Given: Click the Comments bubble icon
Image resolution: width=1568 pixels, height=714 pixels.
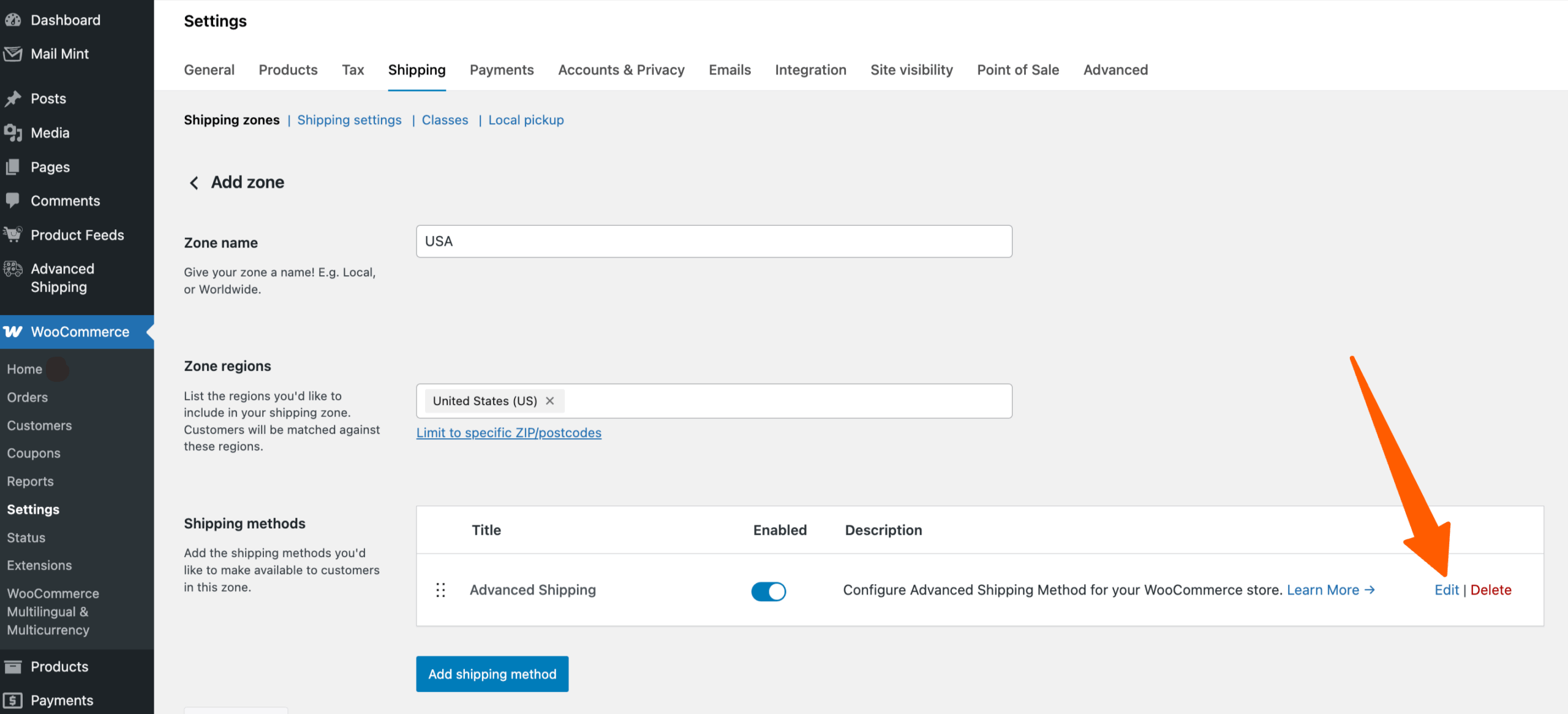Looking at the screenshot, I should (13, 200).
